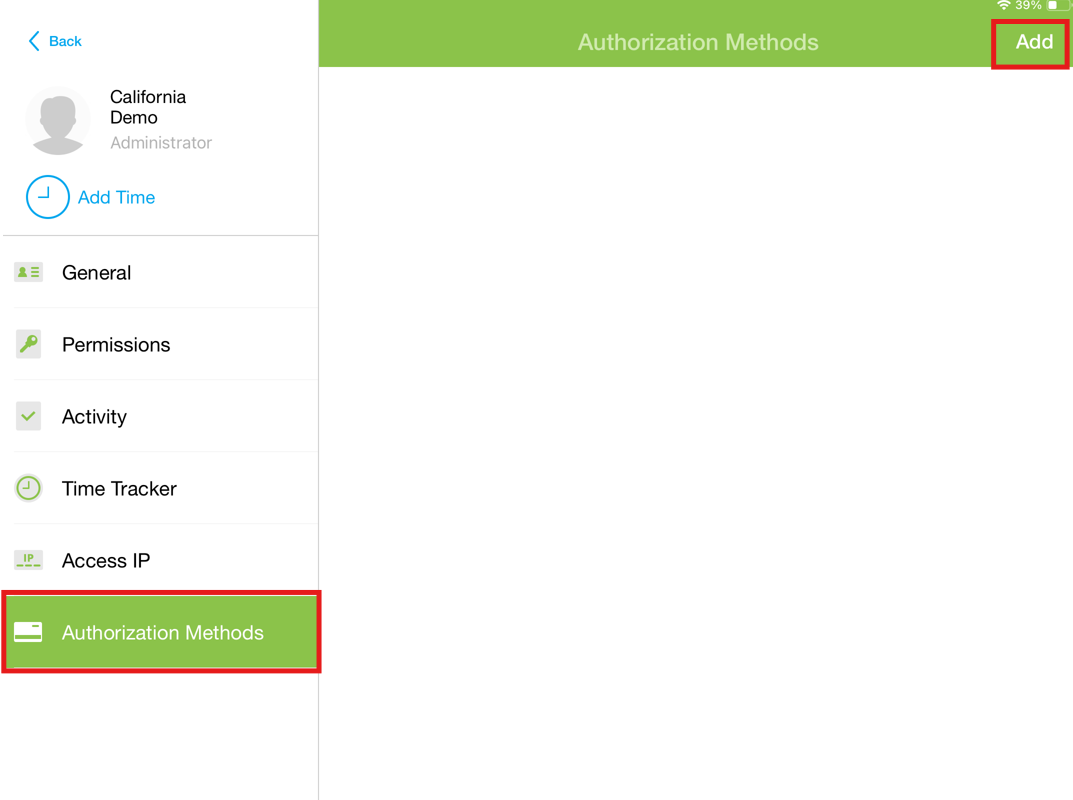Go back using the Back chevron
Screen dimensions: 1073x800
click(34, 41)
